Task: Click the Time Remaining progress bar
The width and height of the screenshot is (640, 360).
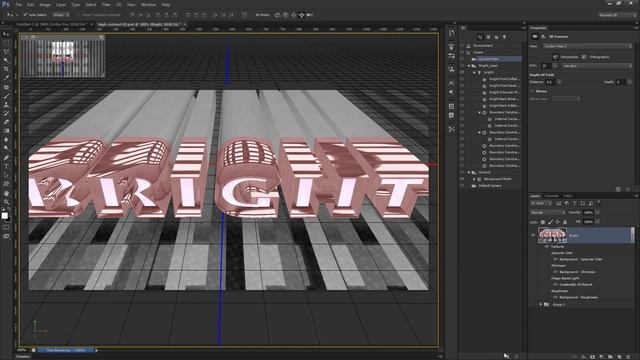Action: point(65,350)
